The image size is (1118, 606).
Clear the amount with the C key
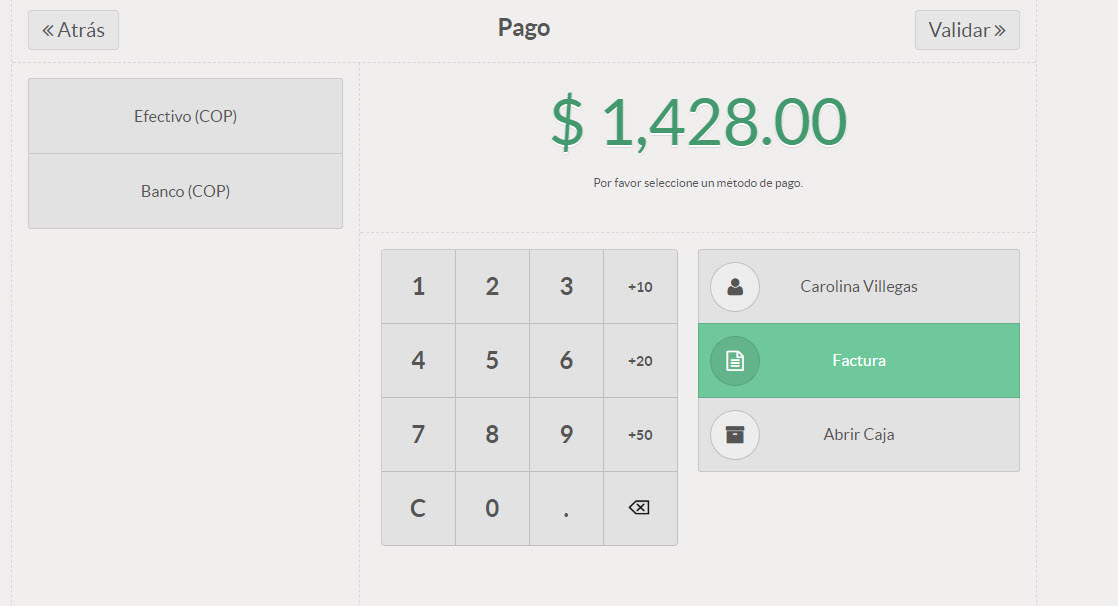[418, 509]
